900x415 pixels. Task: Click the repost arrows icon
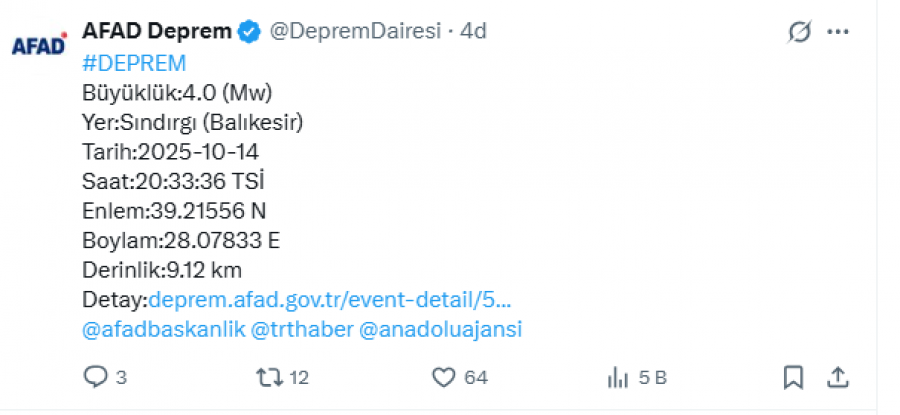(268, 377)
